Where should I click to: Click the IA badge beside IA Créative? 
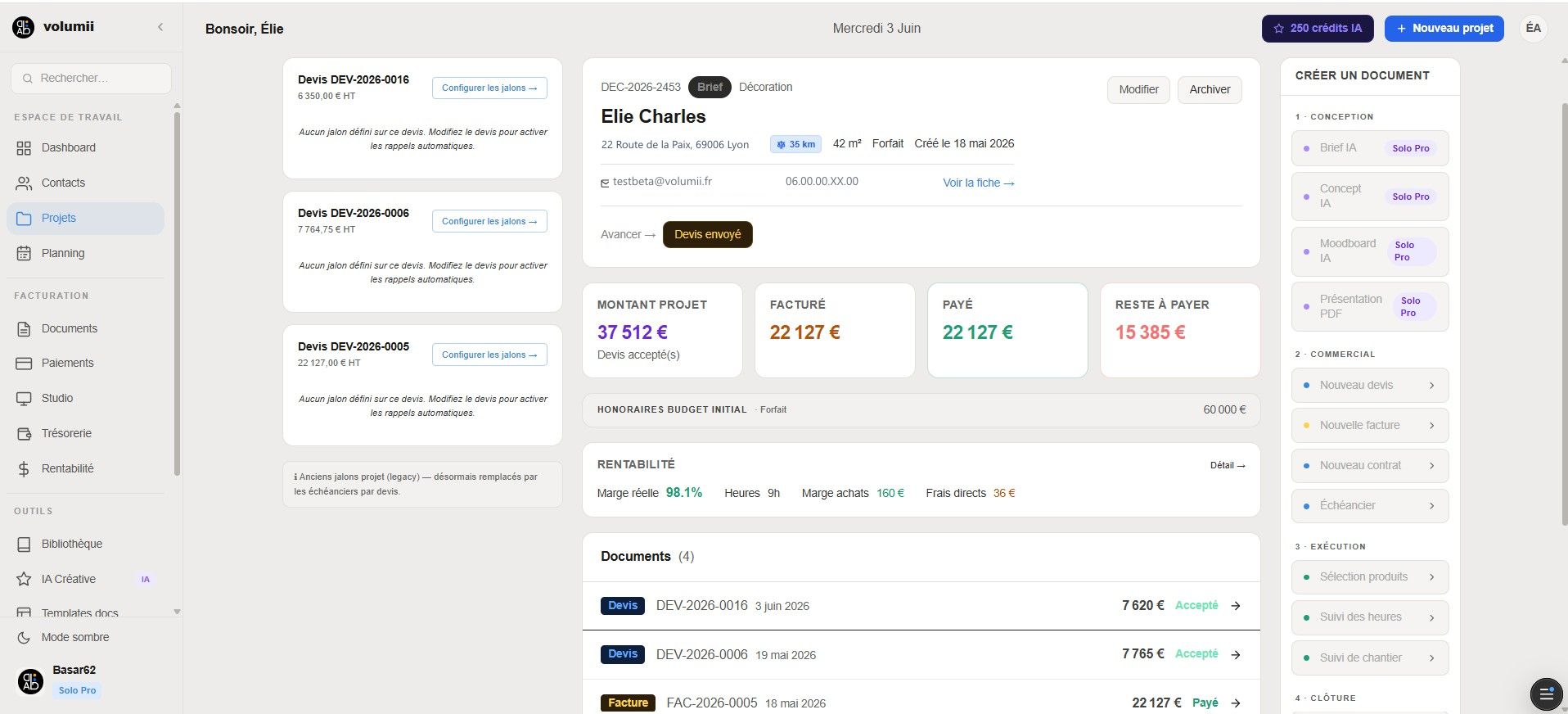coord(145,579)
